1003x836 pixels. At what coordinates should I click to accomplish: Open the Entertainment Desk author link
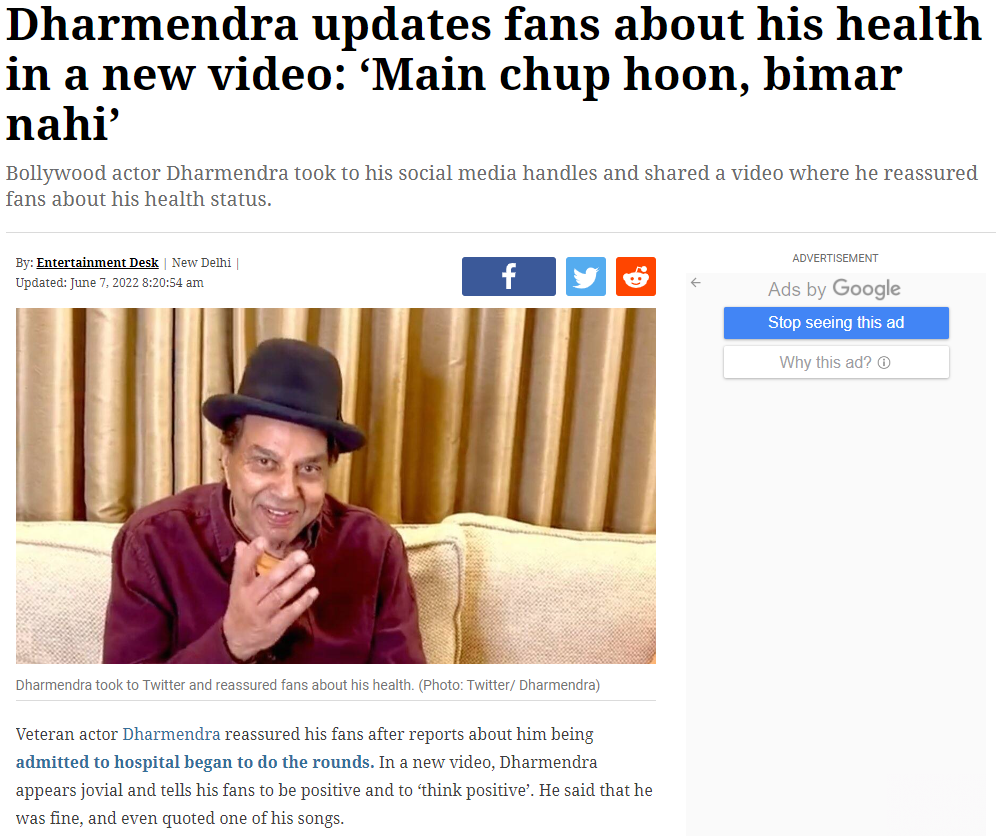tap(97, 262)
